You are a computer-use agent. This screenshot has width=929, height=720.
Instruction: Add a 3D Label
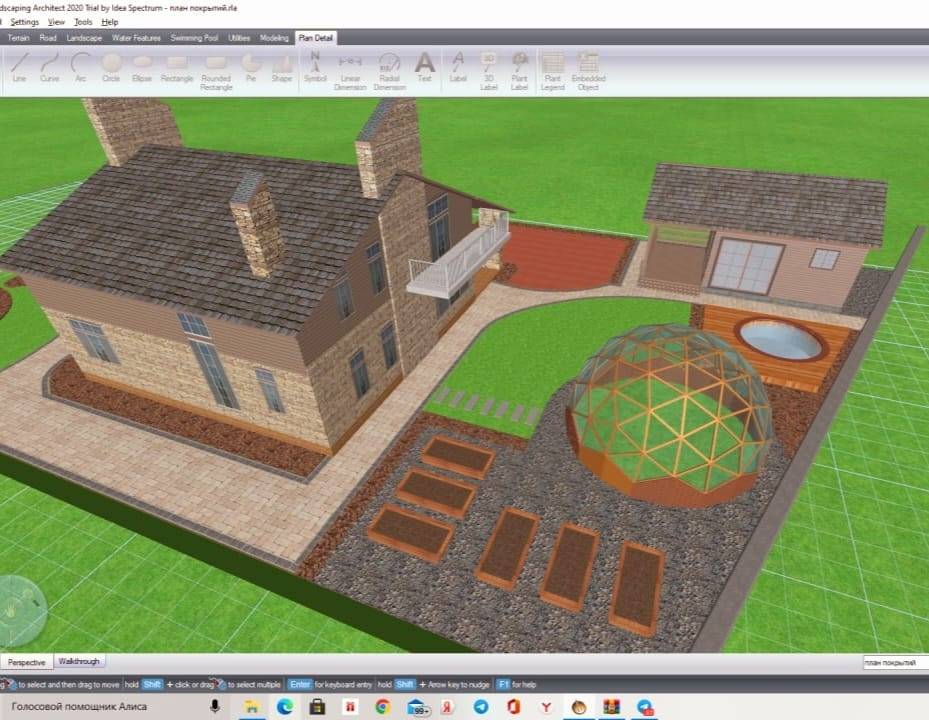[488, 68]
